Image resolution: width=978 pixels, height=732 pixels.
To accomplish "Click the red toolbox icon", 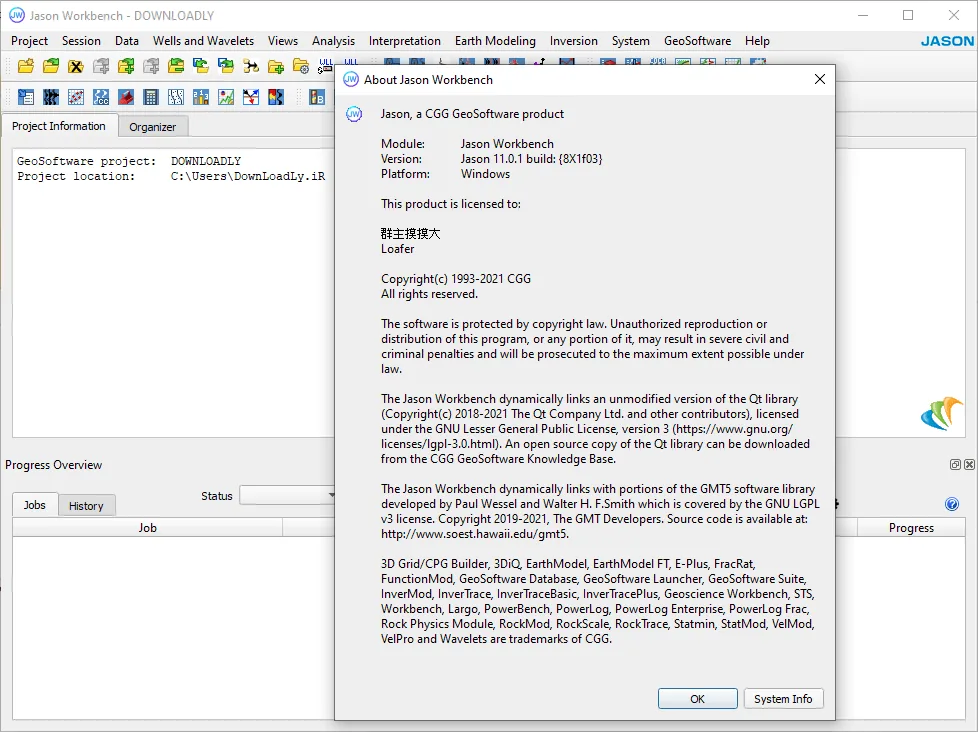I will point(125,97).
